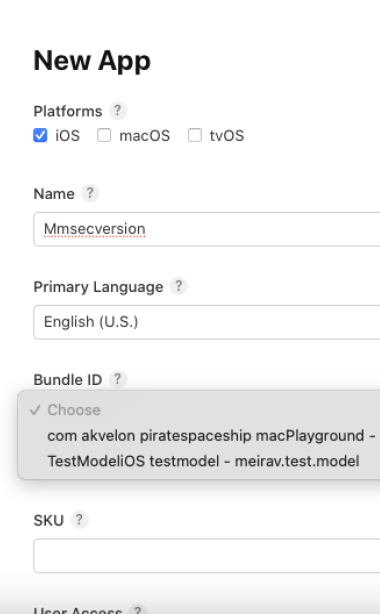The width and height of the screenshot is (380, 614).
Task: Click the iOS label text
Action: pyautogui.click(x=67, y=136)
